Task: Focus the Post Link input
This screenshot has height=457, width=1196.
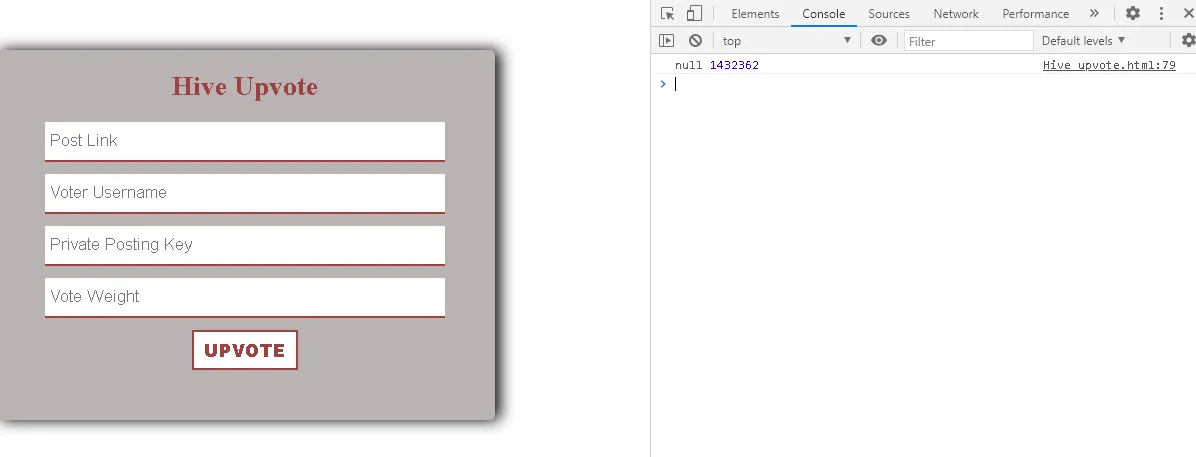Action: [245, 141]
